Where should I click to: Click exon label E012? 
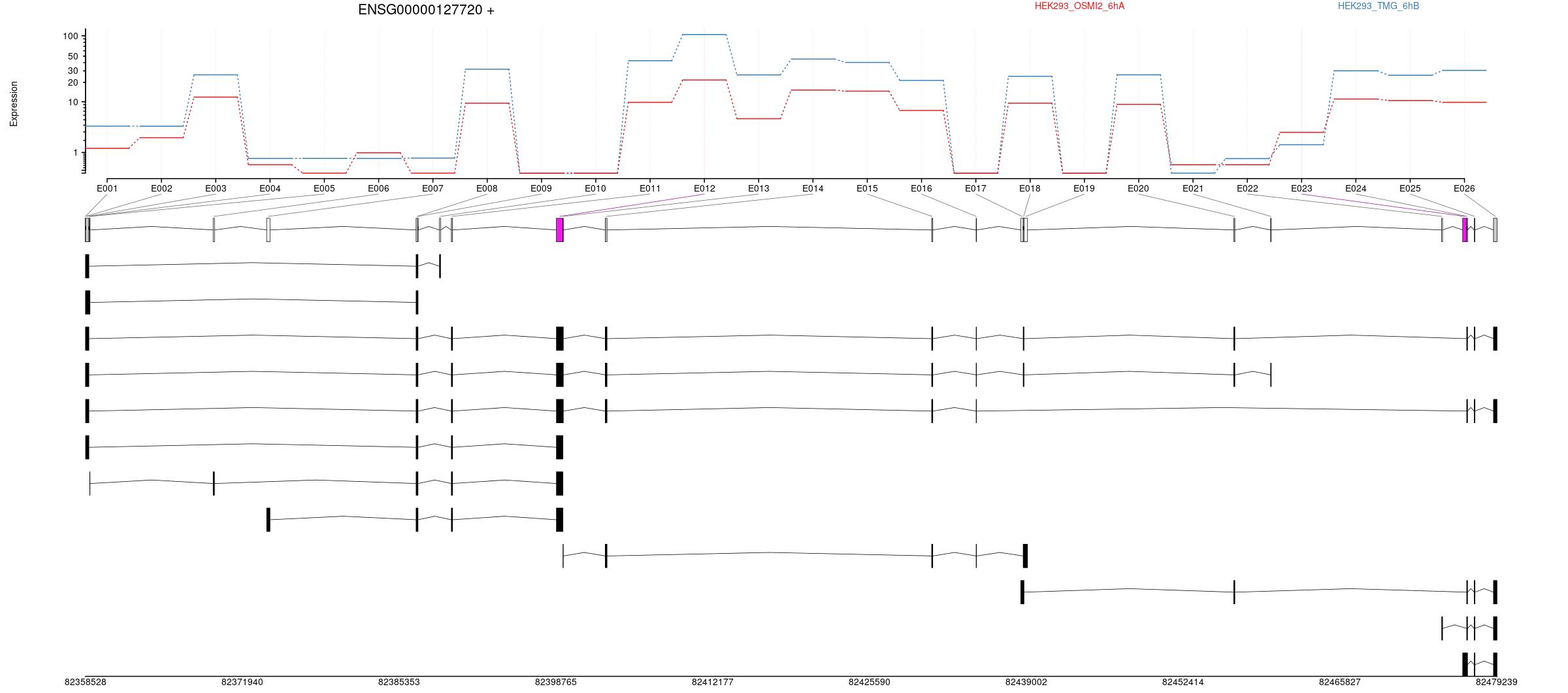tap(704, 189)
